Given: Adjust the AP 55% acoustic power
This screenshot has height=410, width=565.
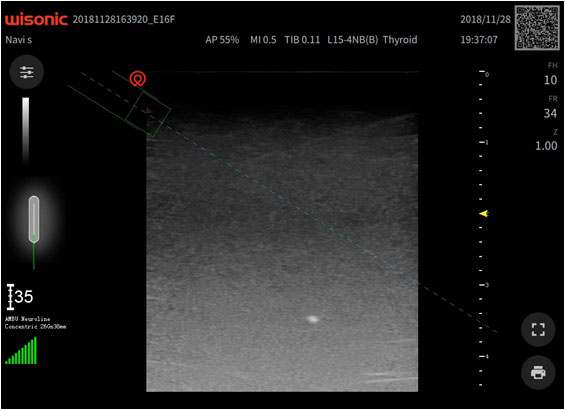Looking at the screenshot, I should click(x=222, y=40).
